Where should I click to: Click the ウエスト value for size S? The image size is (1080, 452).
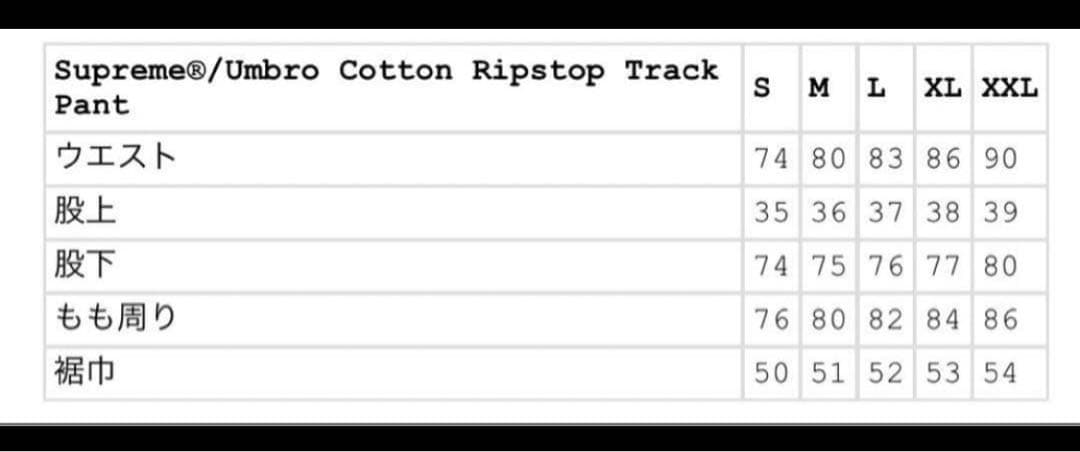click(771, 160)
